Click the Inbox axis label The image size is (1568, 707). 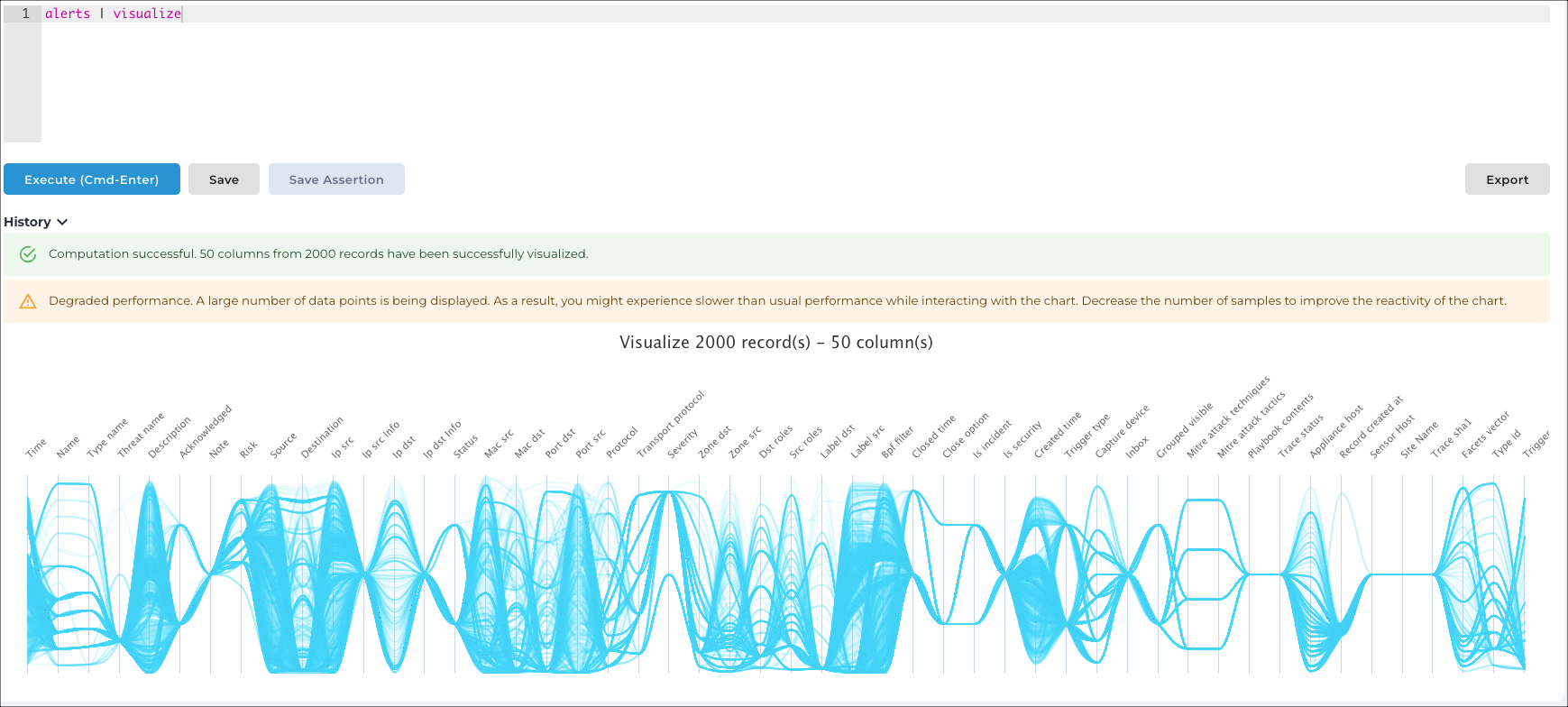coord(1137,446)
